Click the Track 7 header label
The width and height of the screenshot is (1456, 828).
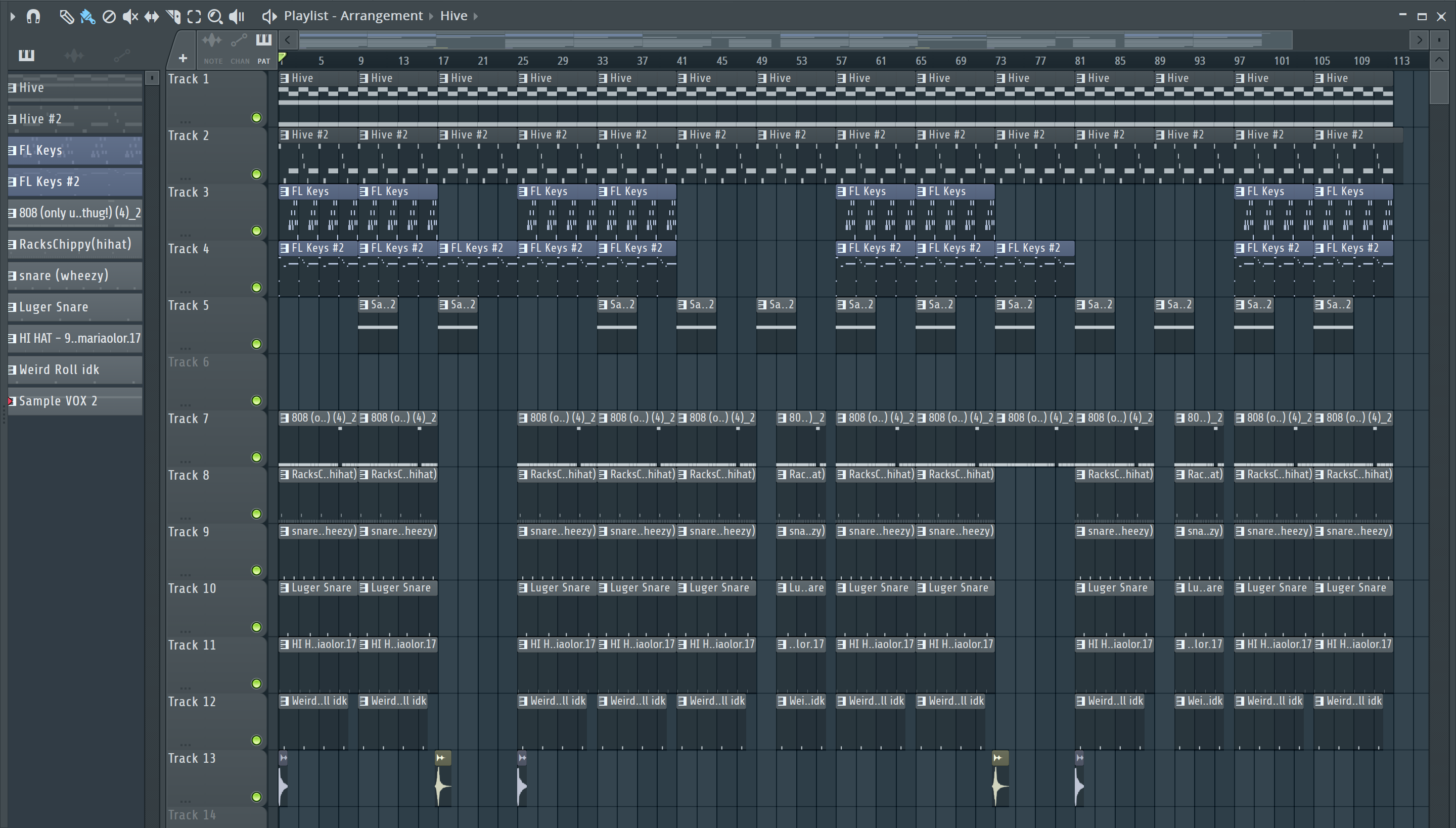(x=188, y=419)
